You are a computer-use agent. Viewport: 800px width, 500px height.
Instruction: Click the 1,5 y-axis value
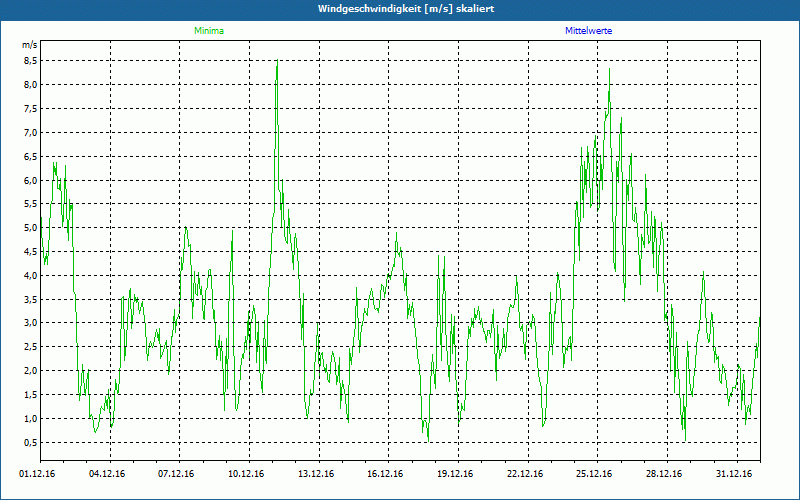click(31, 395)
